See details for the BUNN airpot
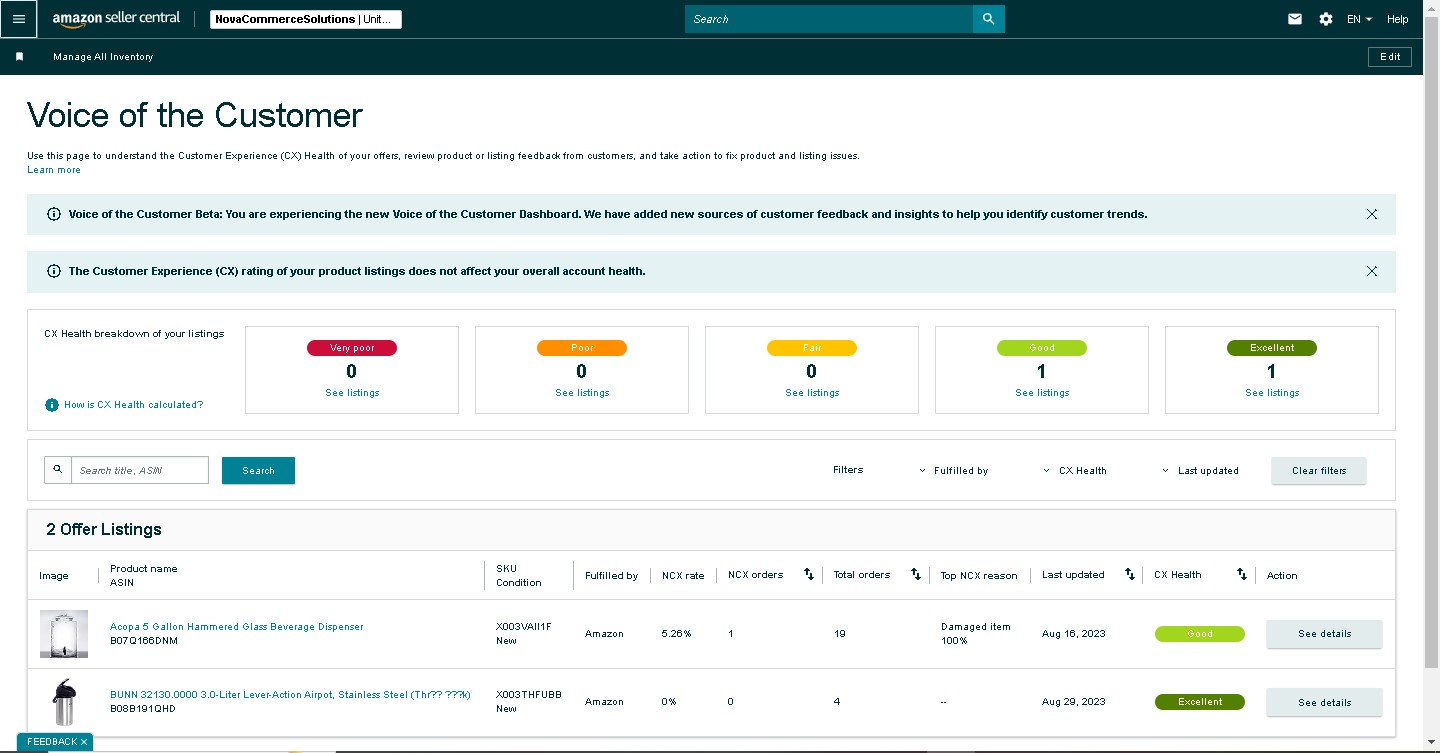 tap(1324, 702)
